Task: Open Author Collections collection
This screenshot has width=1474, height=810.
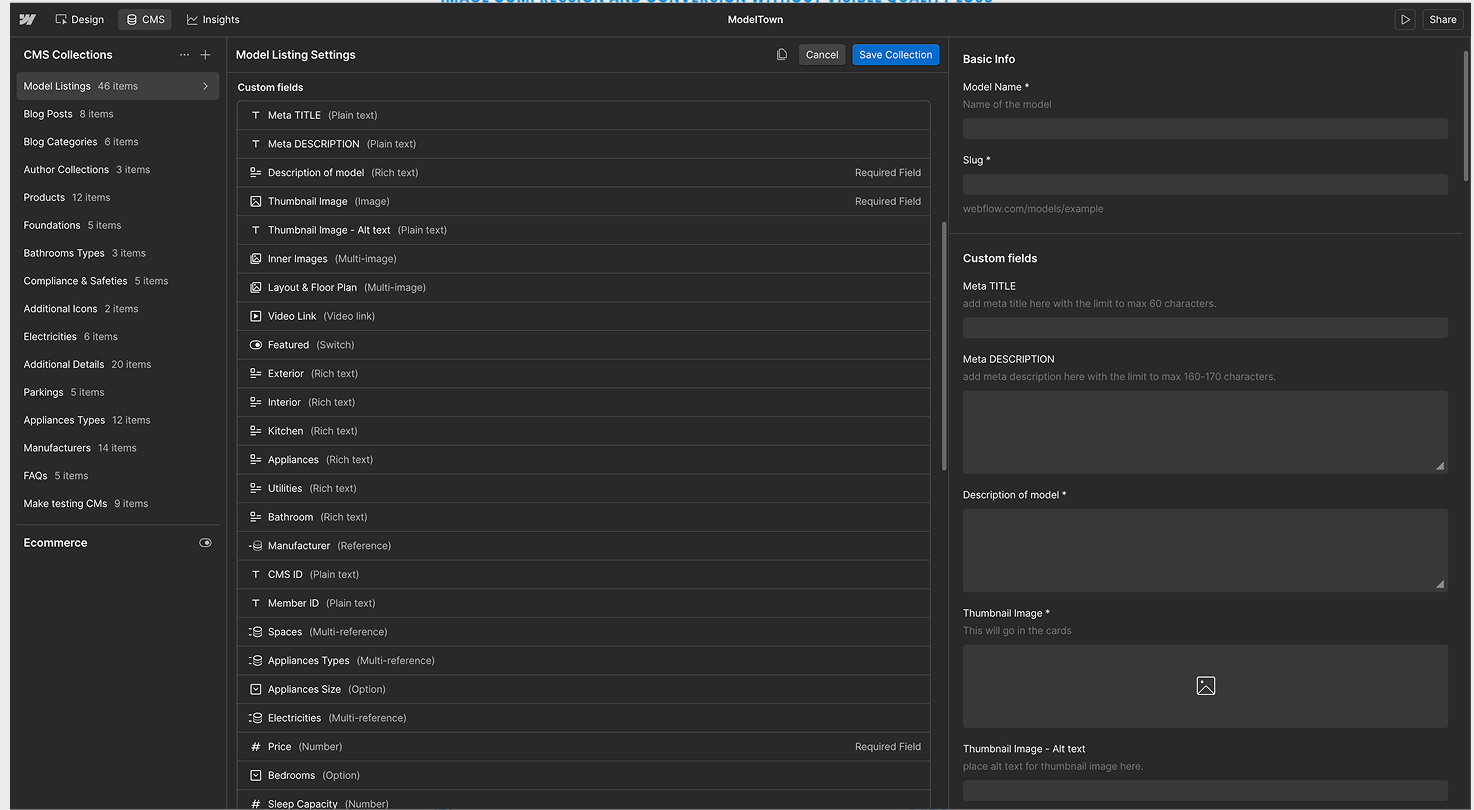Action: (x=118, y=170)
